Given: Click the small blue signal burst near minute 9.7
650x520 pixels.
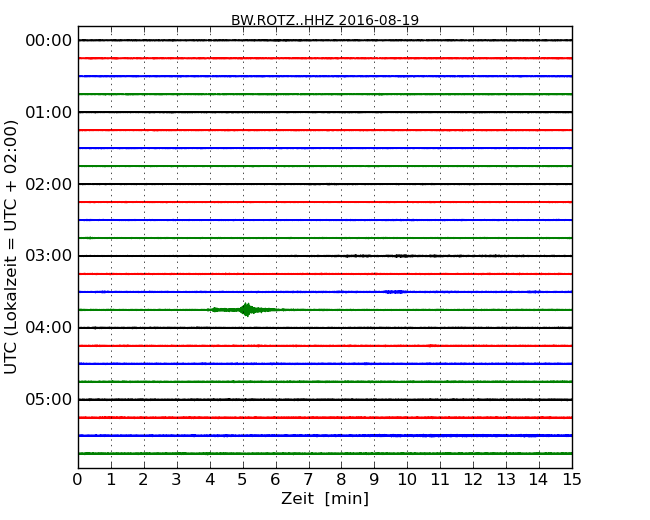Looking at the screenshot, I should coord(394,292).
